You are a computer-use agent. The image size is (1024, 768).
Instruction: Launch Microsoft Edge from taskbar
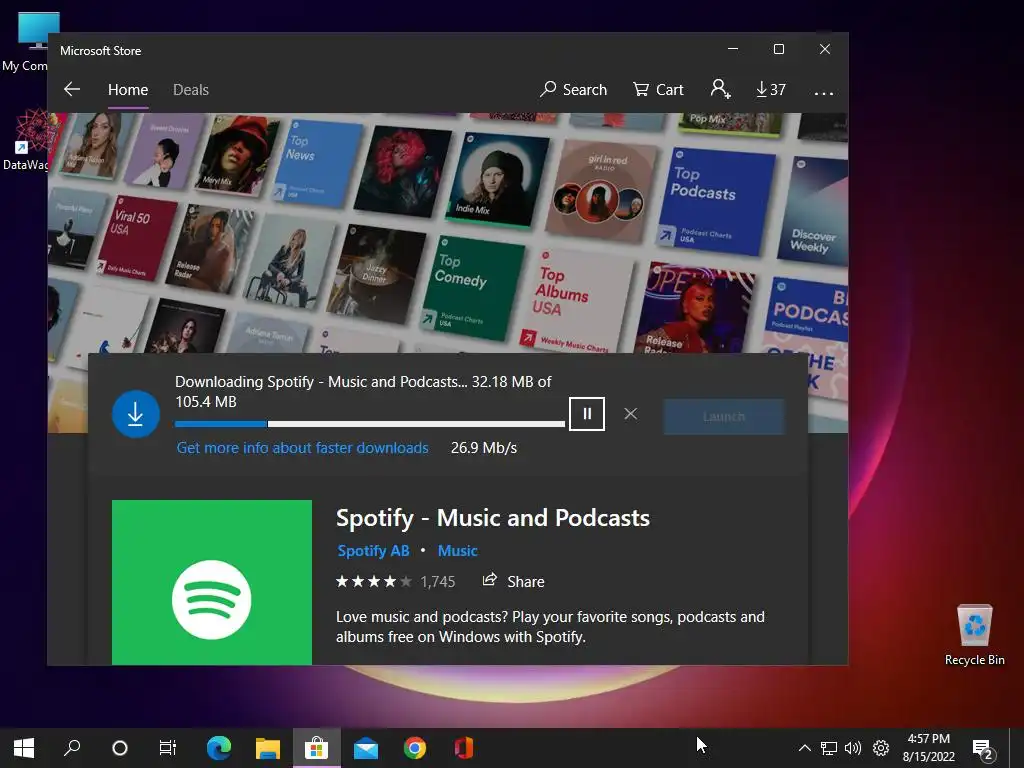pos(219,748)
